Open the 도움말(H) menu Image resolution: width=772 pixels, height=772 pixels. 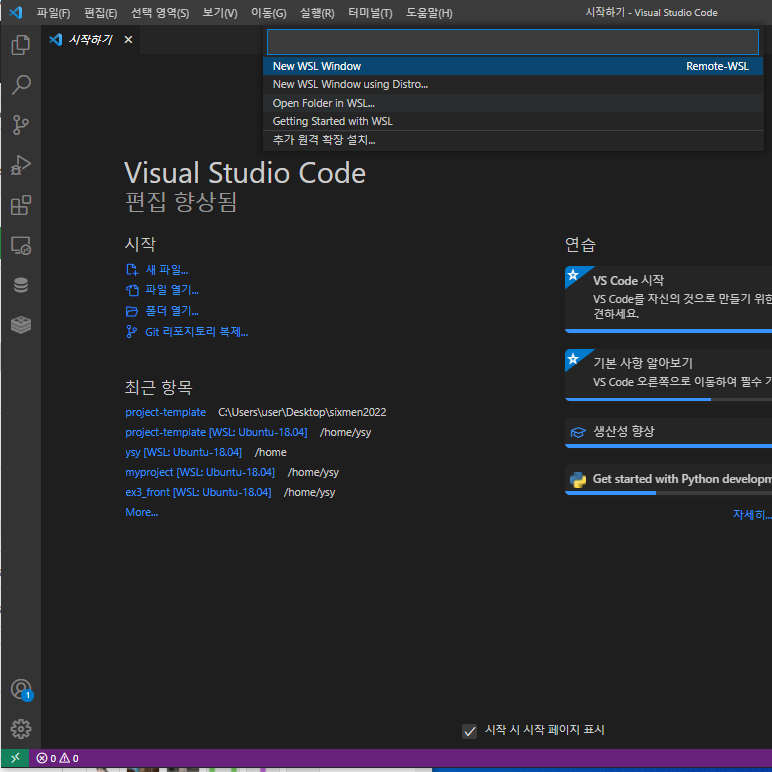[429, 13]
